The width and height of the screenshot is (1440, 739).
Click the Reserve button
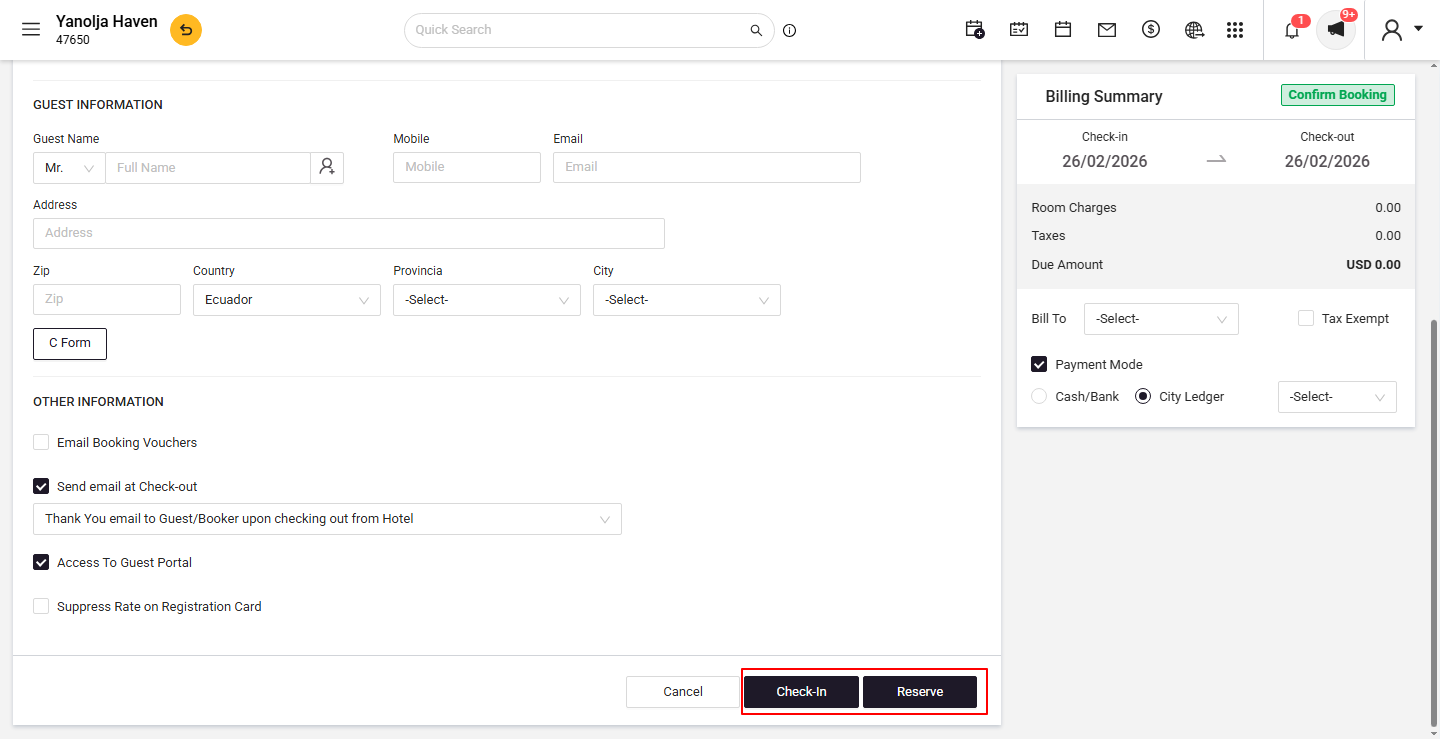920,692
